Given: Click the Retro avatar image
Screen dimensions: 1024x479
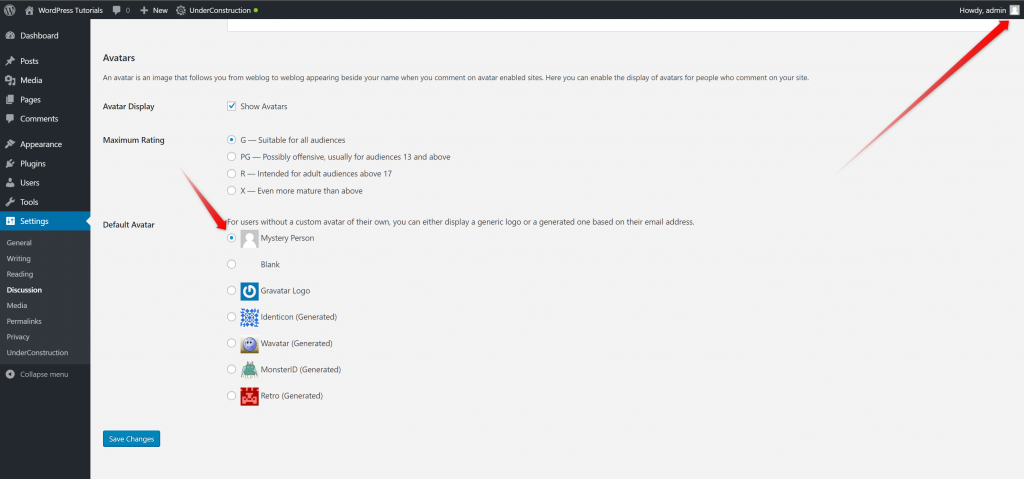Looking at the screenshot, I should (x=249, y=395).
